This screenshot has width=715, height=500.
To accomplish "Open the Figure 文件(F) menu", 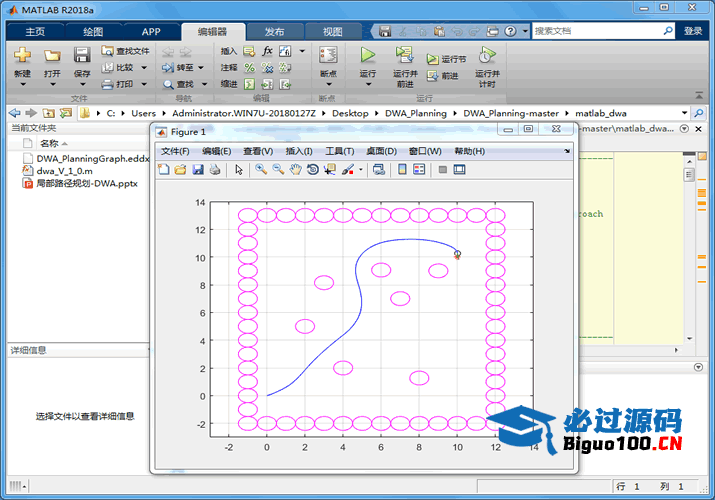I will pos(175,151).
